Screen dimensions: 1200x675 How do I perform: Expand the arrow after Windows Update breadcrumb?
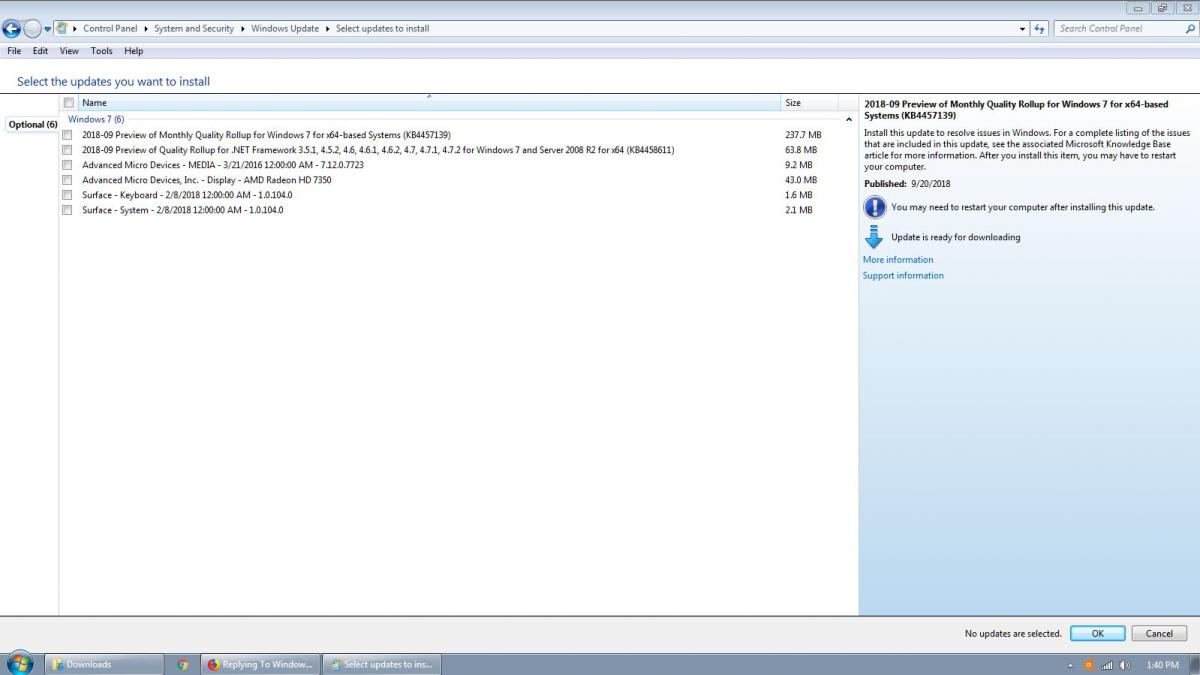click(x=327, y=29)
